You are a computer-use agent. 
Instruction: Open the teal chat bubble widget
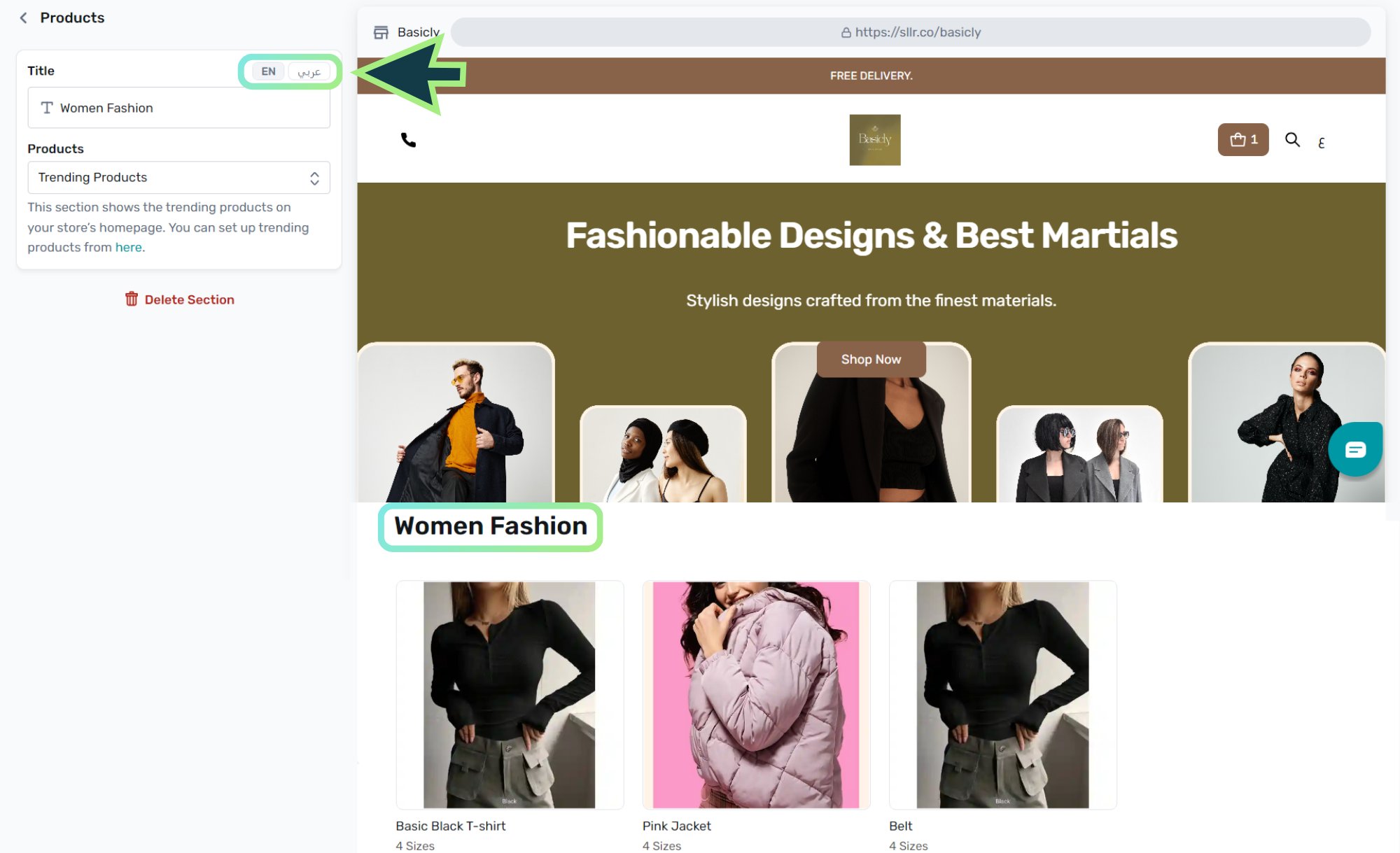1354,449
